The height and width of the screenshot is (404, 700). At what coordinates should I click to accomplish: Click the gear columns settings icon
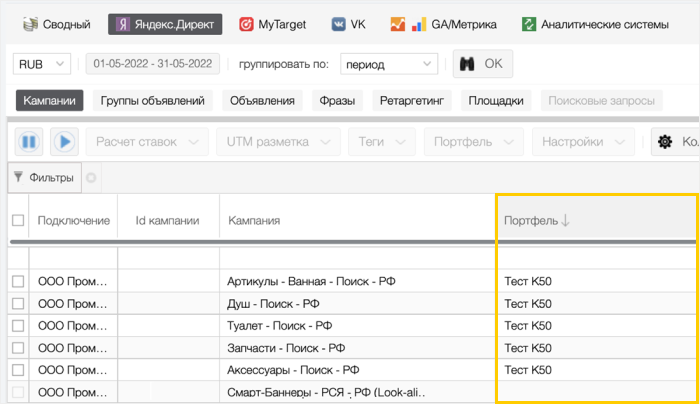[x=665, y=142]
